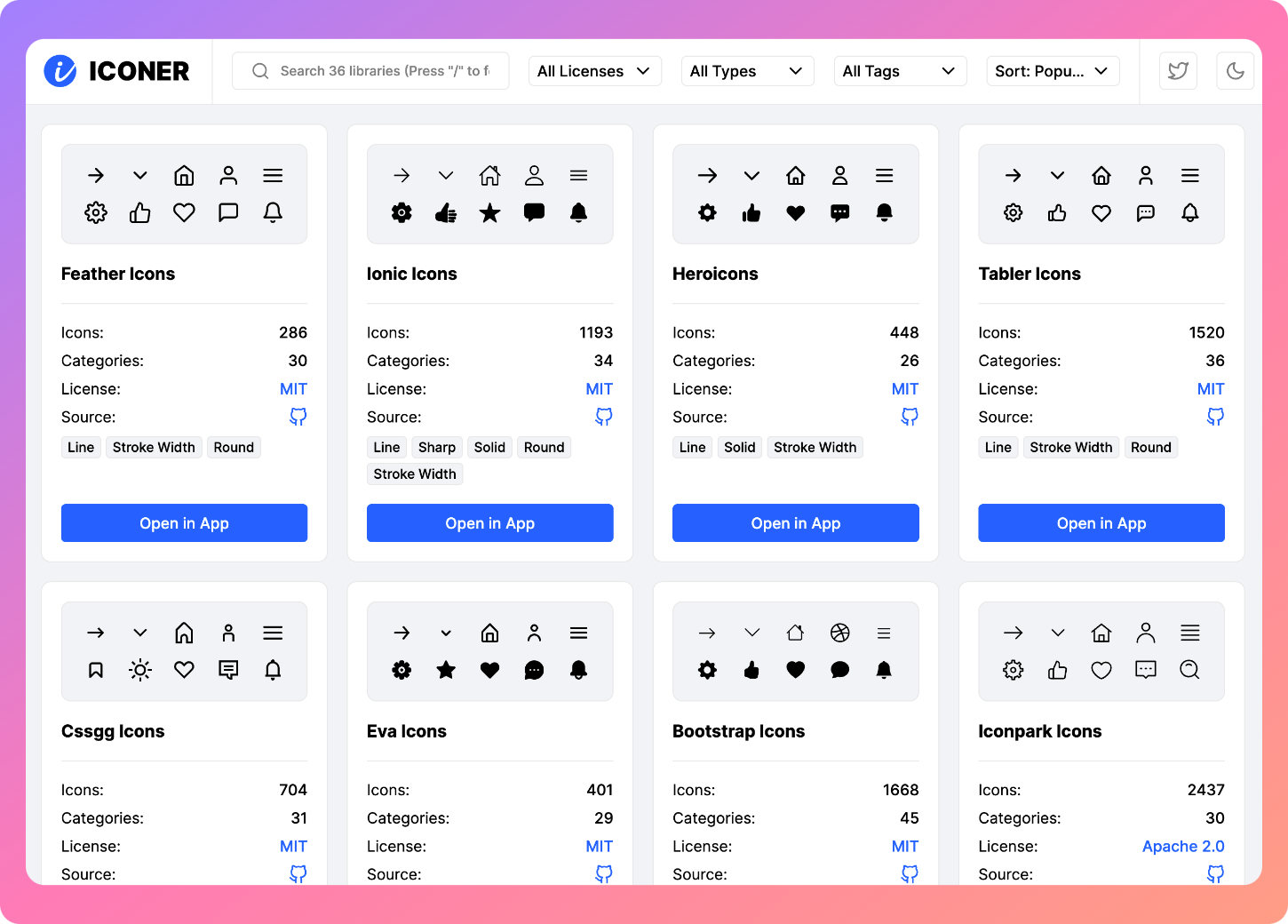
Task: Click the Iconer logo icon
Action: (60, 71)
